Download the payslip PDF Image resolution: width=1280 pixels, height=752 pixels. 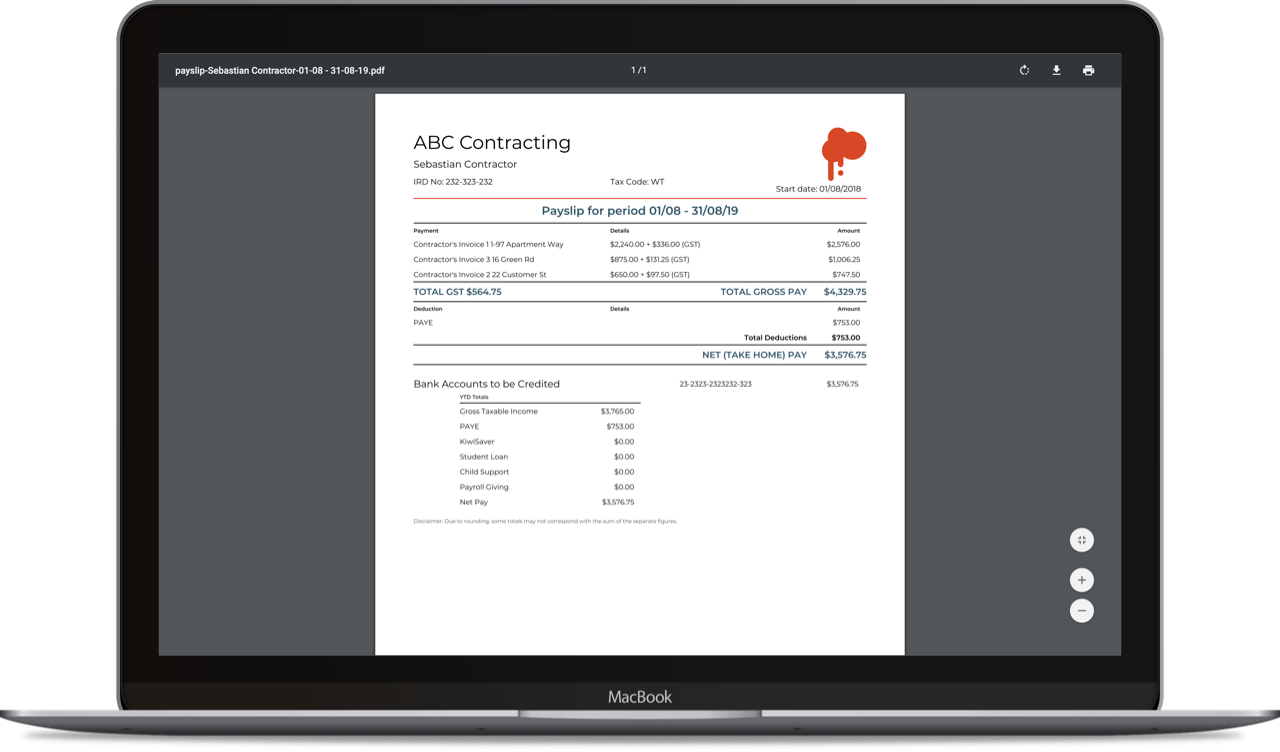(x=1056, y=71)
